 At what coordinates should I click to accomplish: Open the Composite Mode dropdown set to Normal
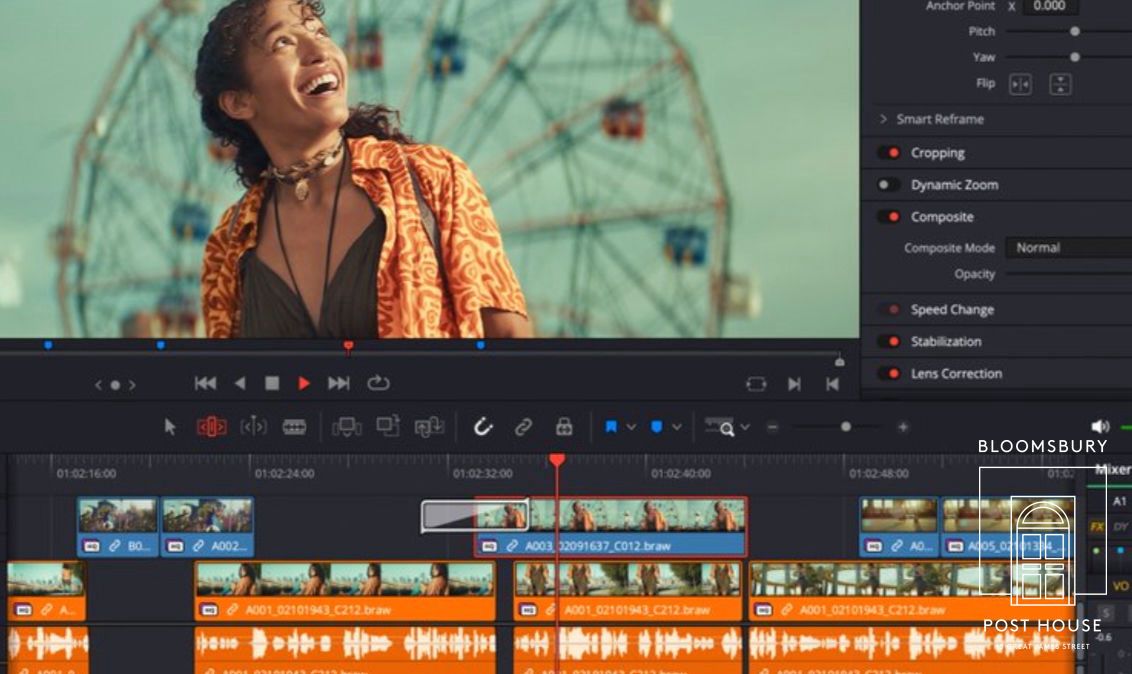coord(1063,247)
